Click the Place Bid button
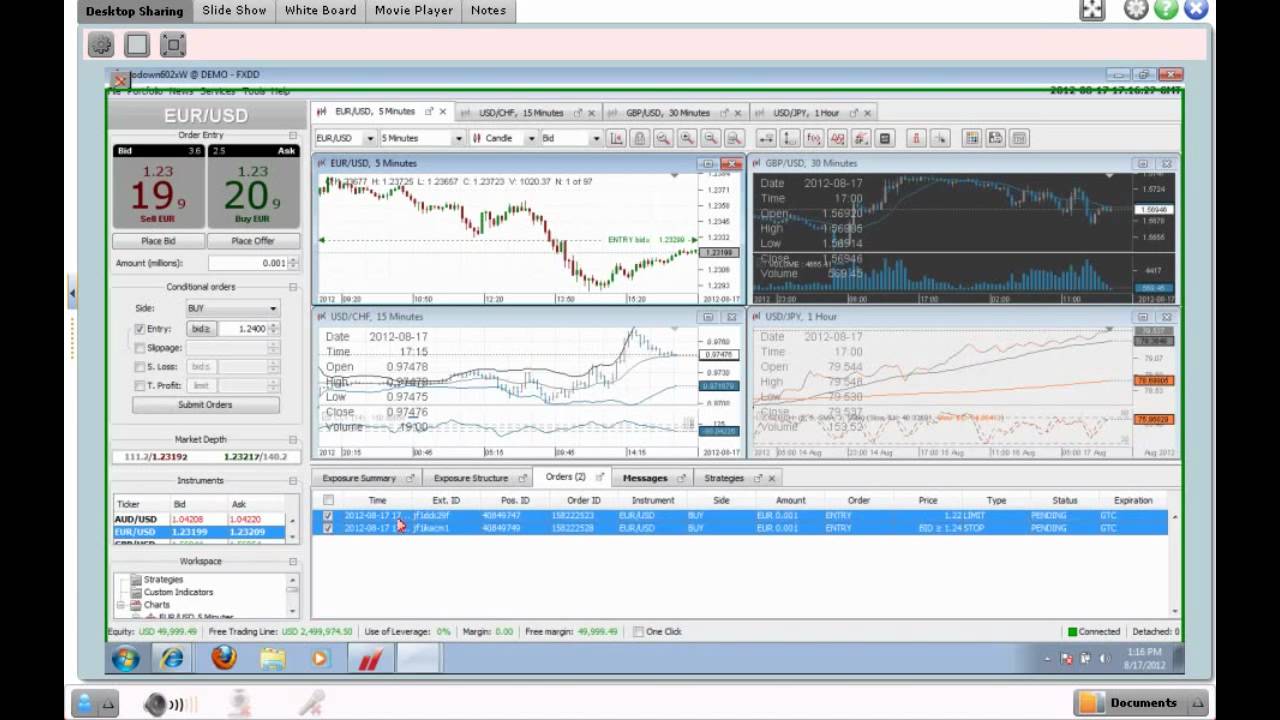Screen dimensions: 1280x720 click(x=158, y=241)
